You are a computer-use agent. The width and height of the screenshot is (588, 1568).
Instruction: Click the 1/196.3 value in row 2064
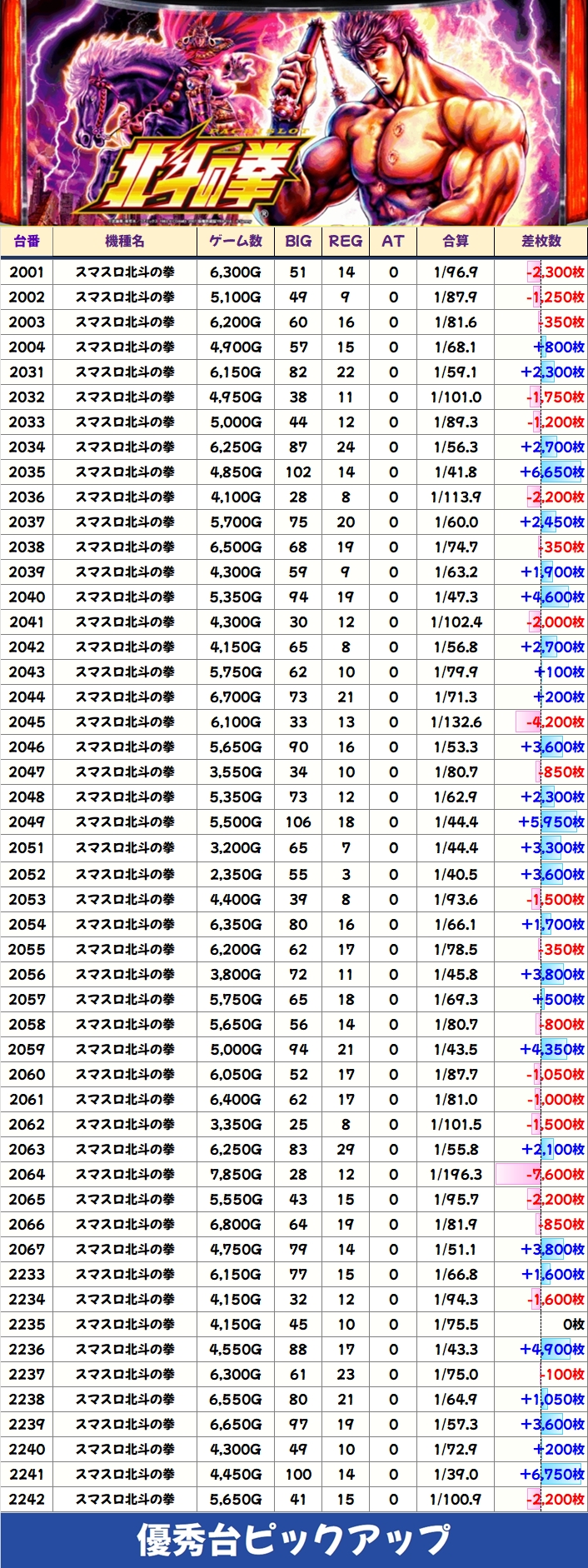point(456,1174)
